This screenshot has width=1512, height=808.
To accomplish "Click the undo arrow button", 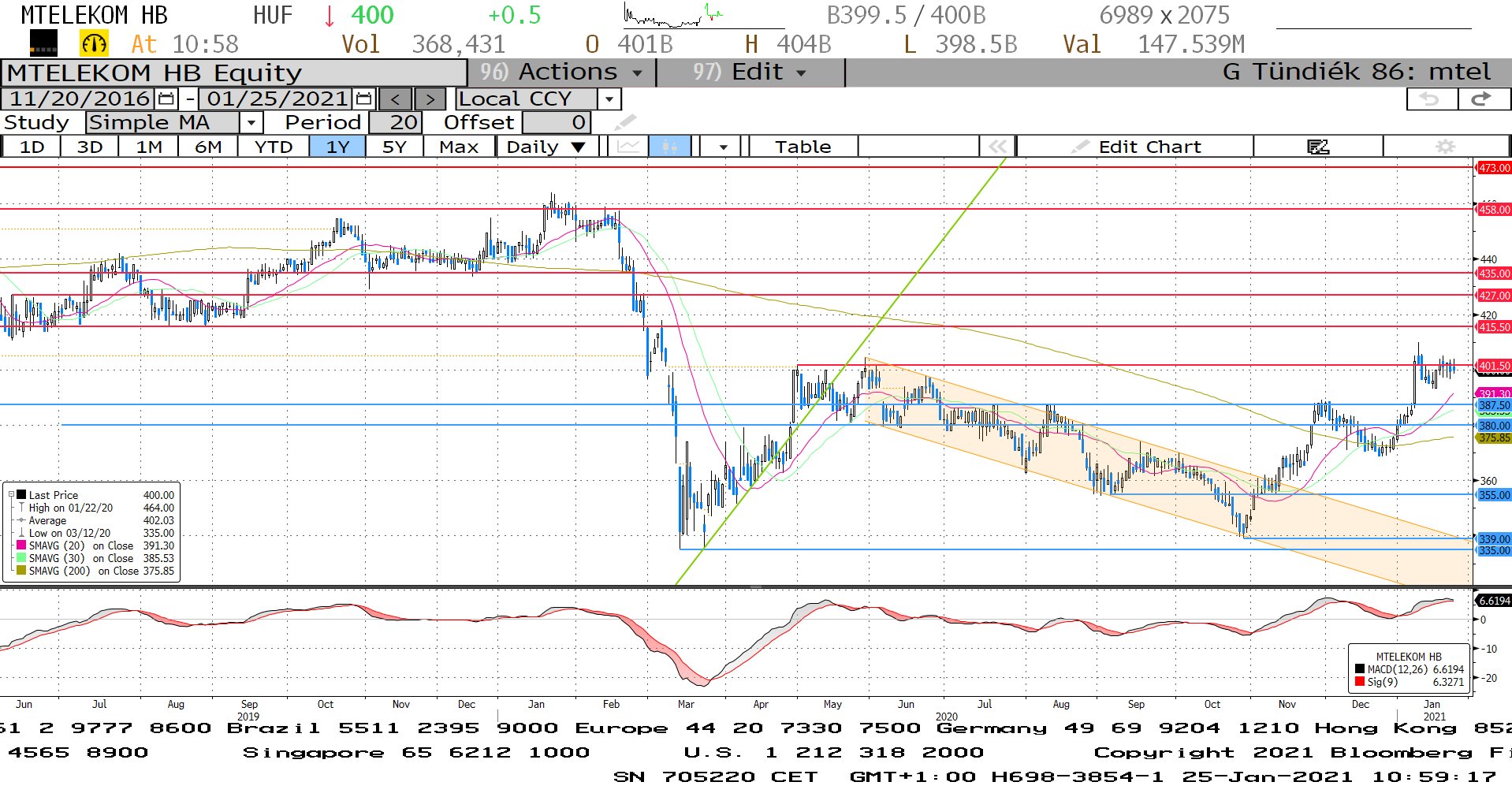I will 1431,99.
